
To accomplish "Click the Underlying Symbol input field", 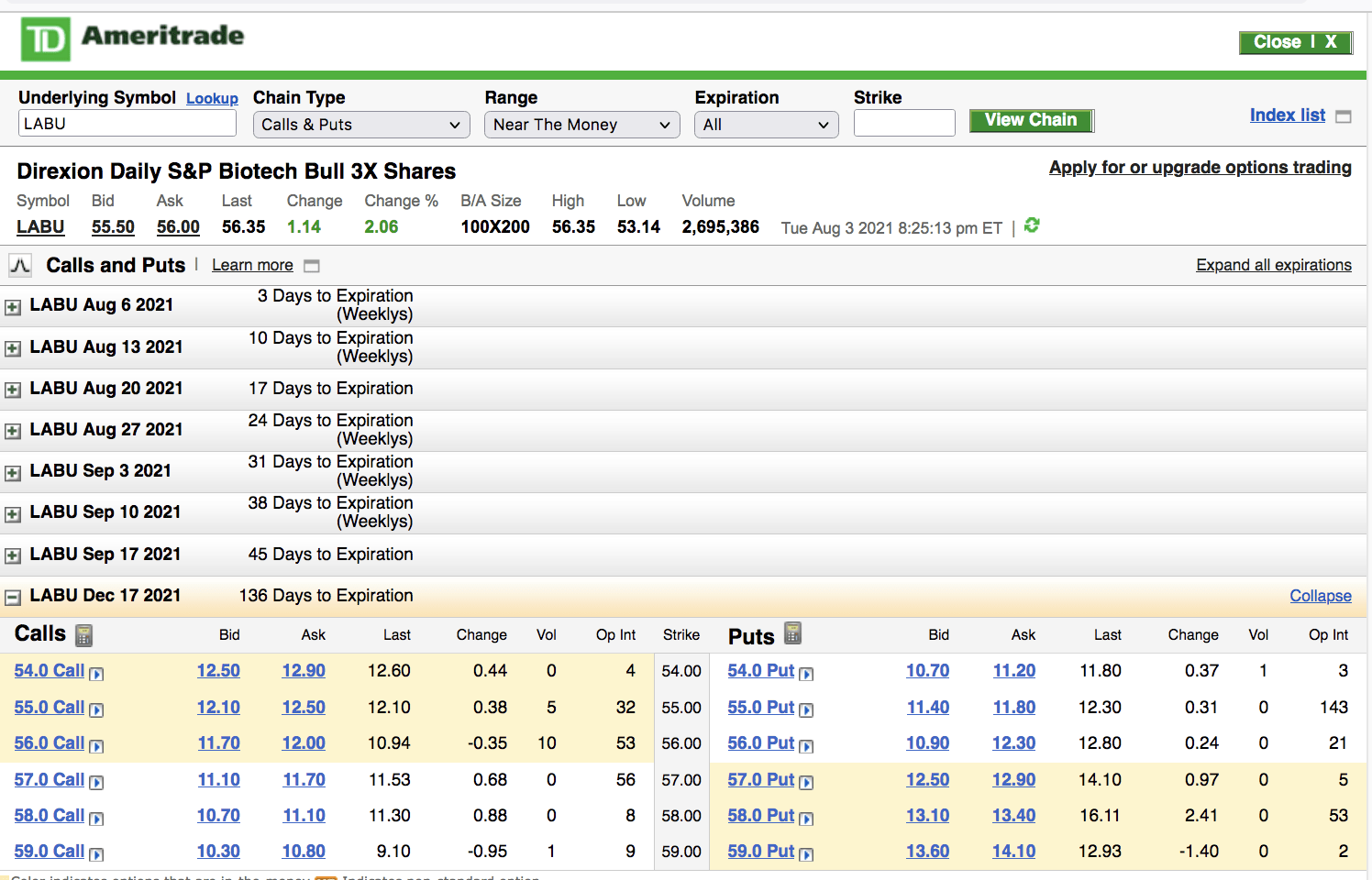I will [127, 124].
